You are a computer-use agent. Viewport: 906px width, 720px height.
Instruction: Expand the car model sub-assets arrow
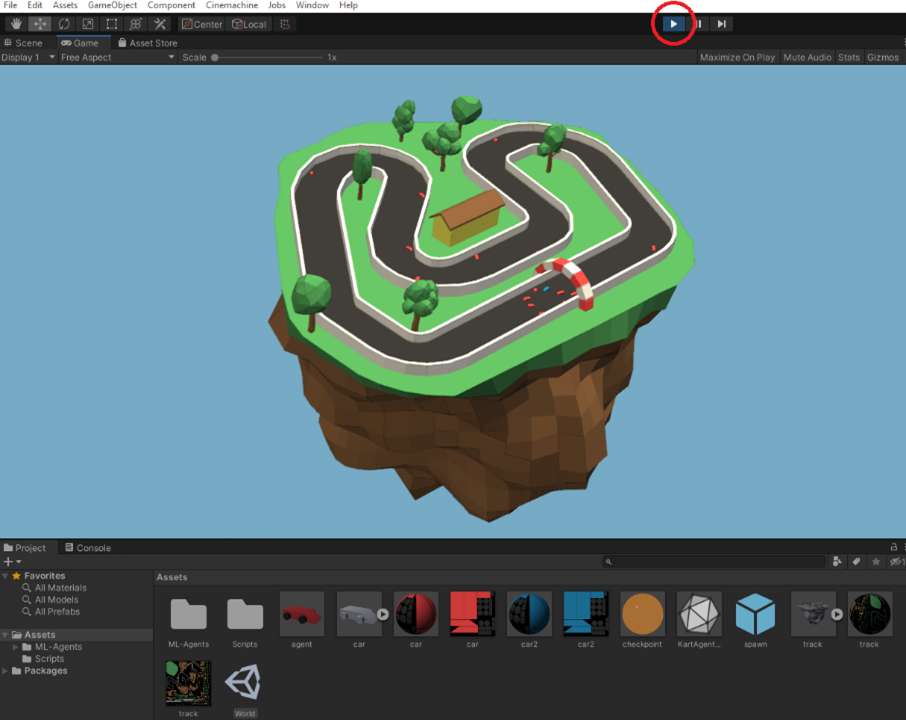click(383, 614)
